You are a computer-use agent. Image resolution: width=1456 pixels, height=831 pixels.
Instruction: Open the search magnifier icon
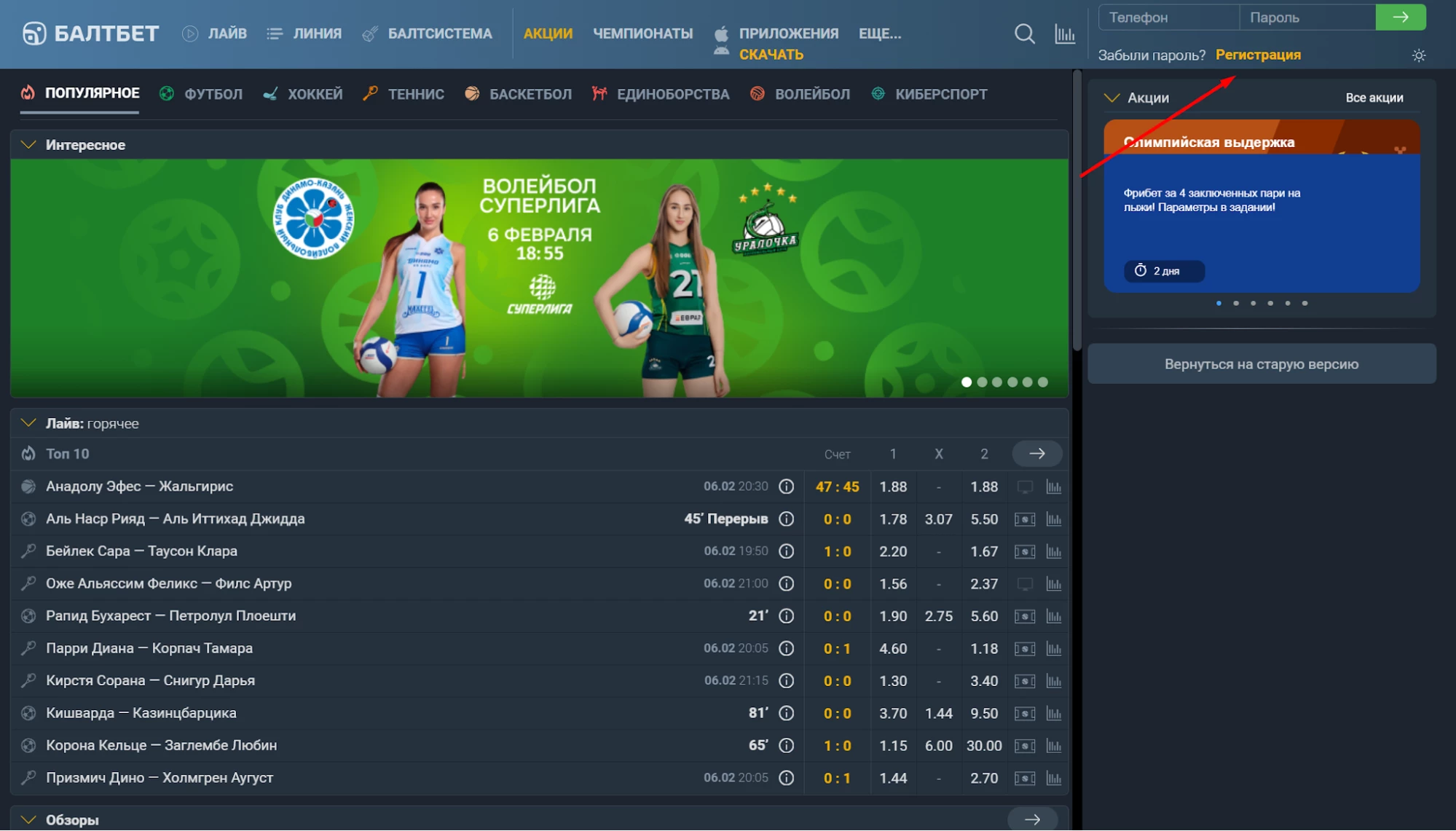tap(1024, 34)
